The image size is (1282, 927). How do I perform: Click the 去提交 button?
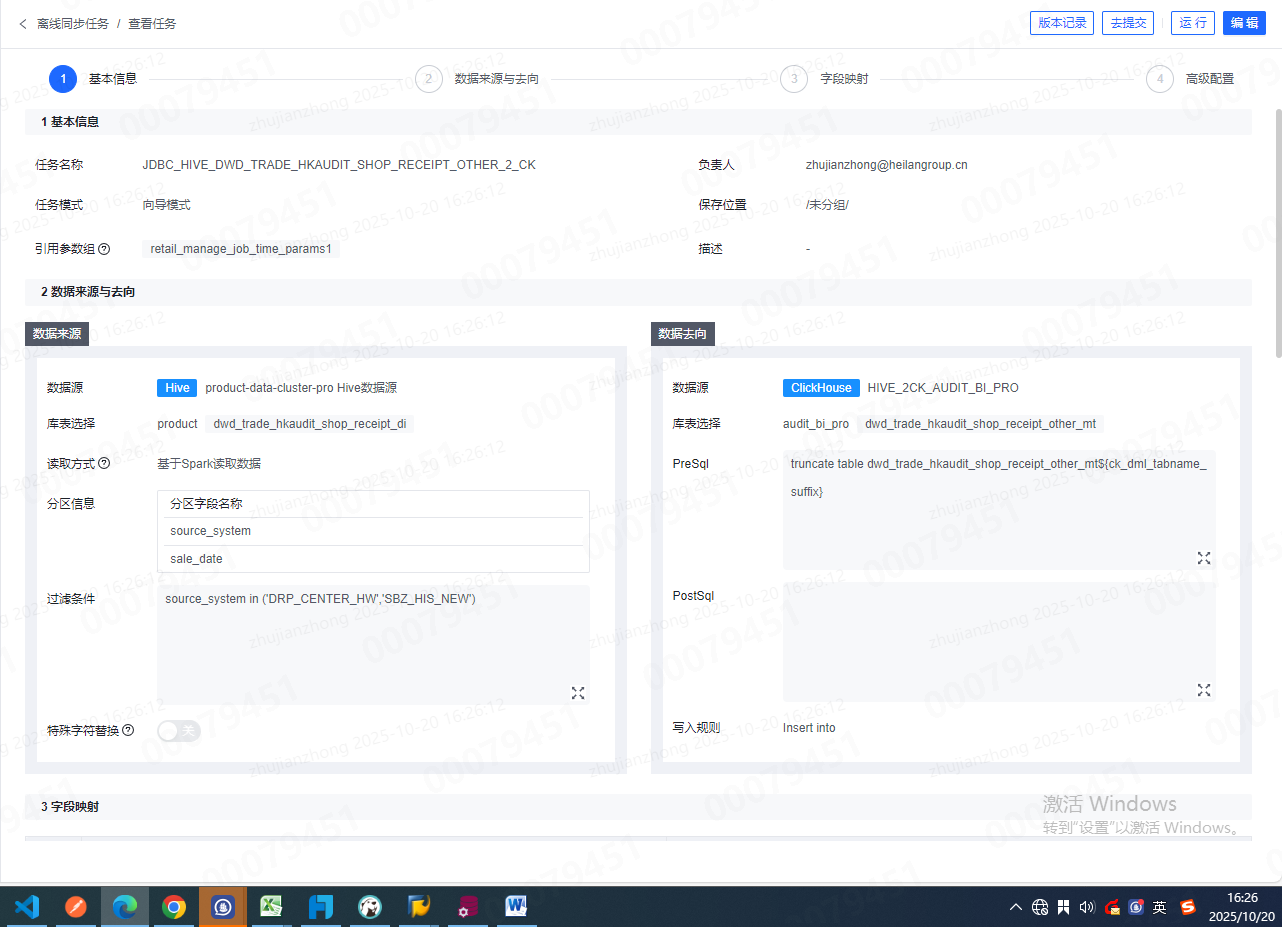click(1128, 23)
